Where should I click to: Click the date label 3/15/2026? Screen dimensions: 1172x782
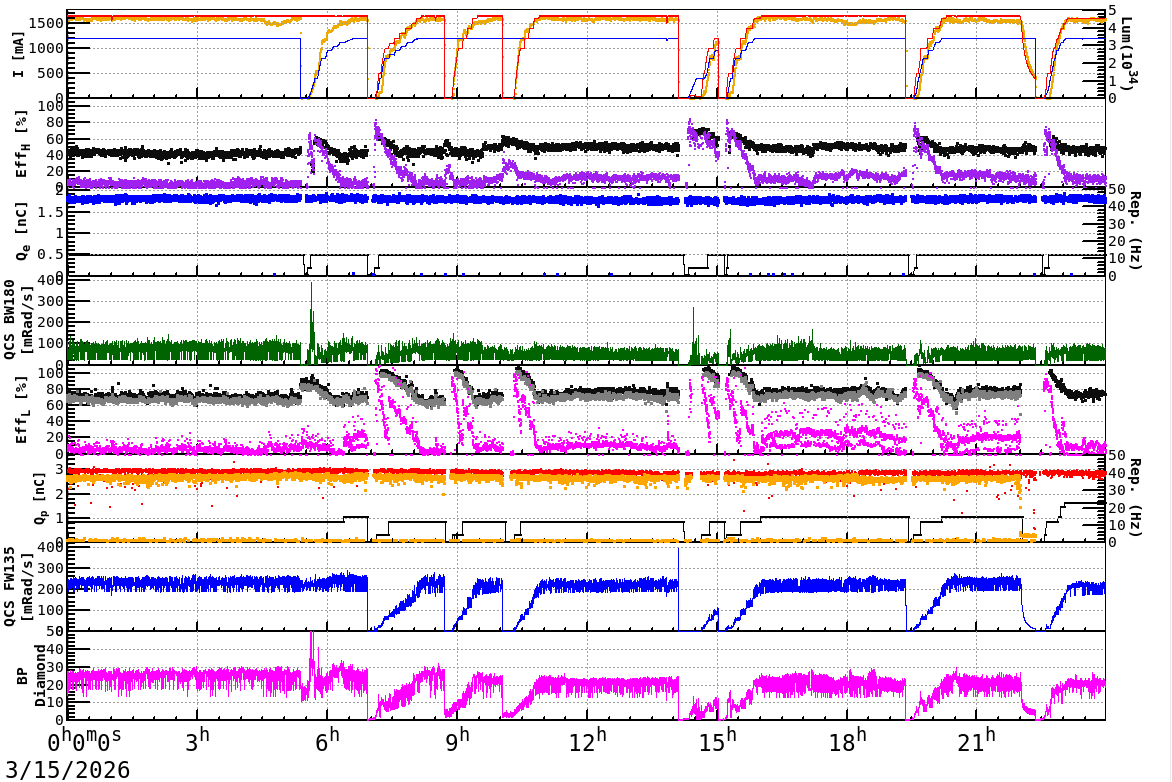pos(68,770)
